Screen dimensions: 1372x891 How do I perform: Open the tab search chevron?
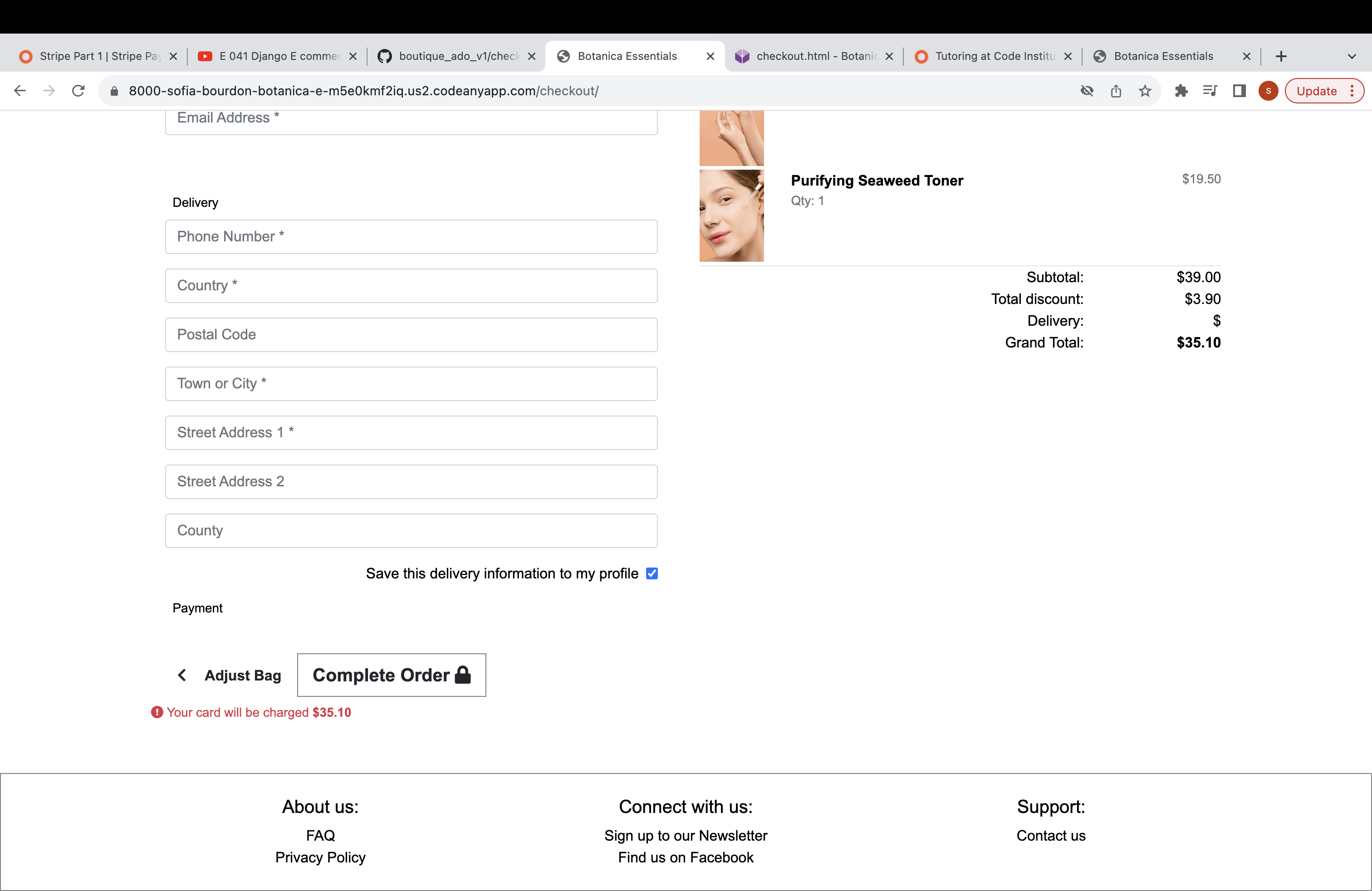click(x=1352, y=56)
